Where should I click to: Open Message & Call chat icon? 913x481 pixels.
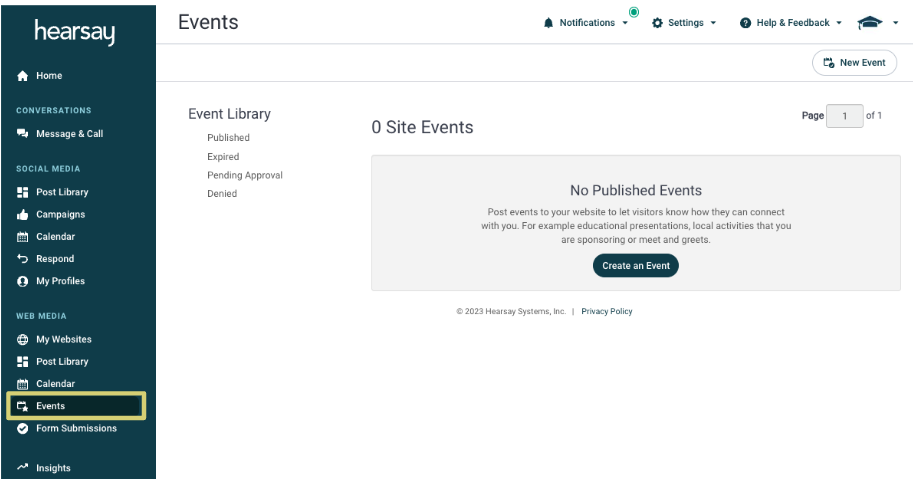pos(22,134)
